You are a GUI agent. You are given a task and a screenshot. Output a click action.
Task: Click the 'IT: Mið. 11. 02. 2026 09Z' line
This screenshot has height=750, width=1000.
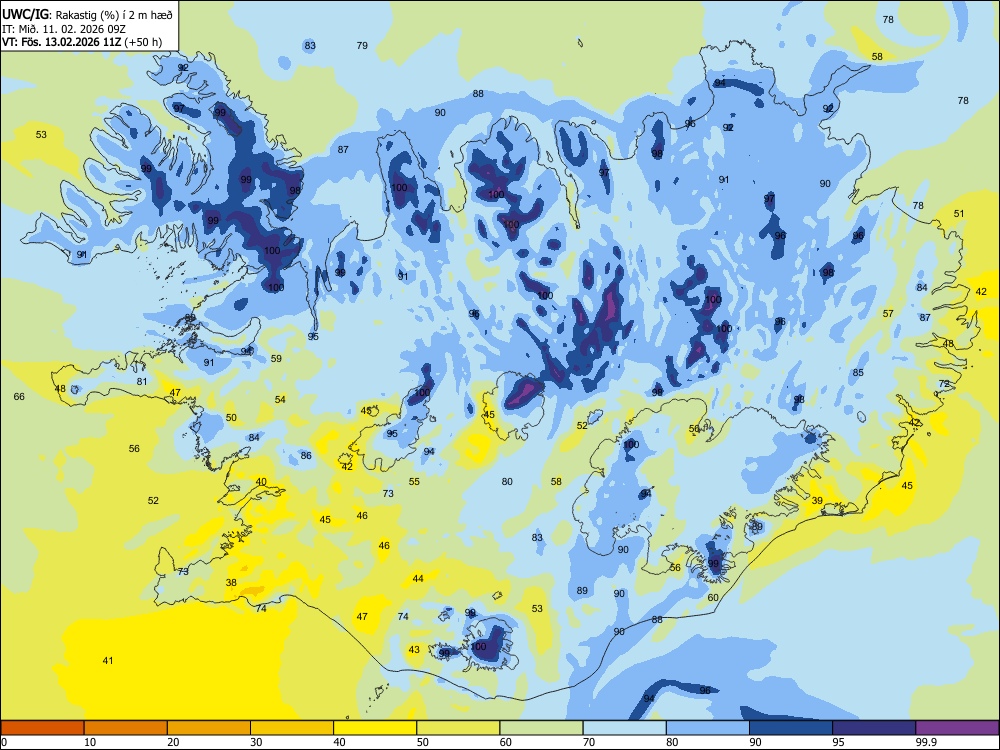tap(64, 29)
